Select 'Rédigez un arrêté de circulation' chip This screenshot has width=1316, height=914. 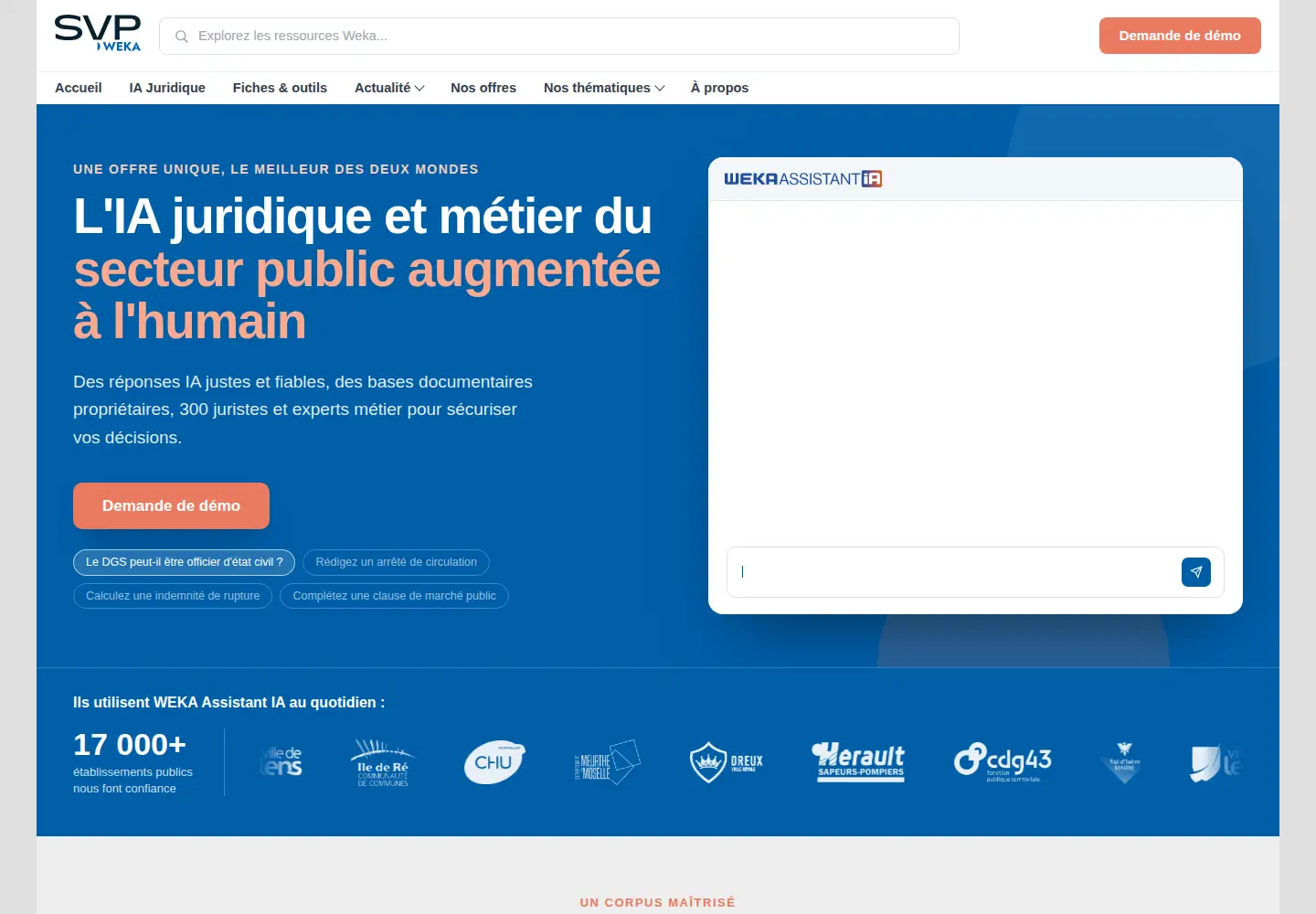396,562
